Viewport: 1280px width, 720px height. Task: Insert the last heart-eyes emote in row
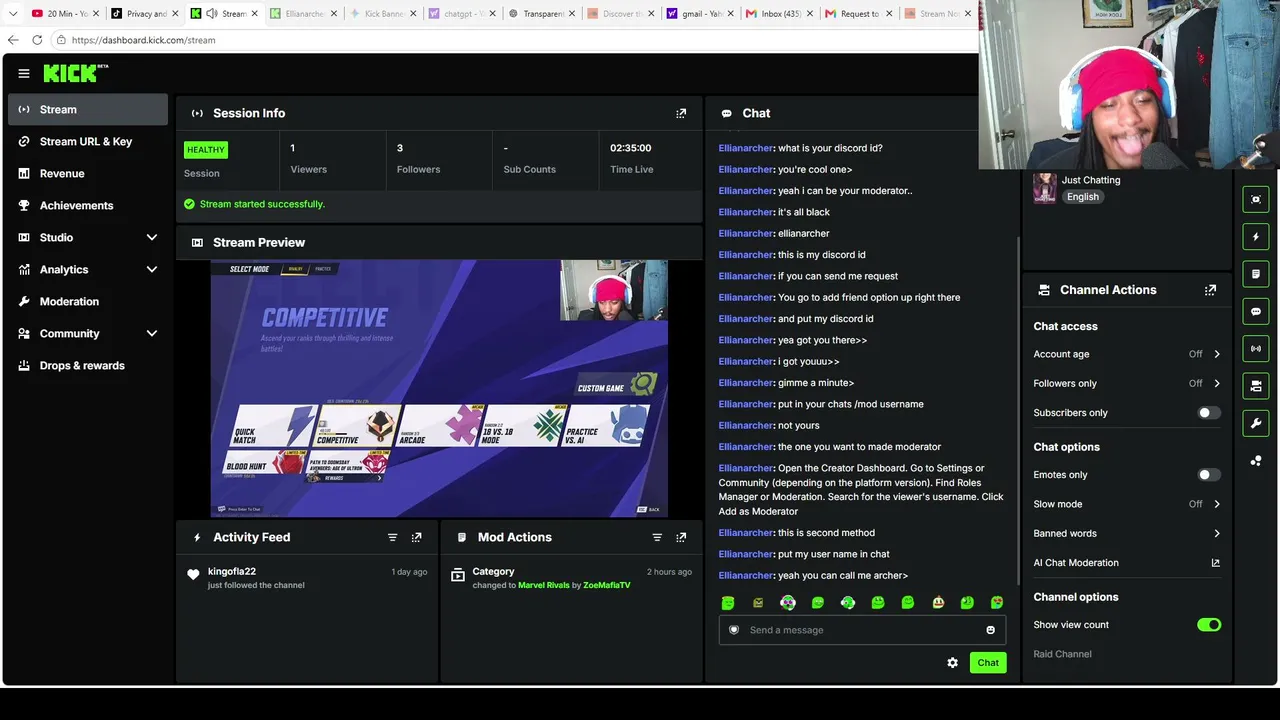tap(997, 602)
